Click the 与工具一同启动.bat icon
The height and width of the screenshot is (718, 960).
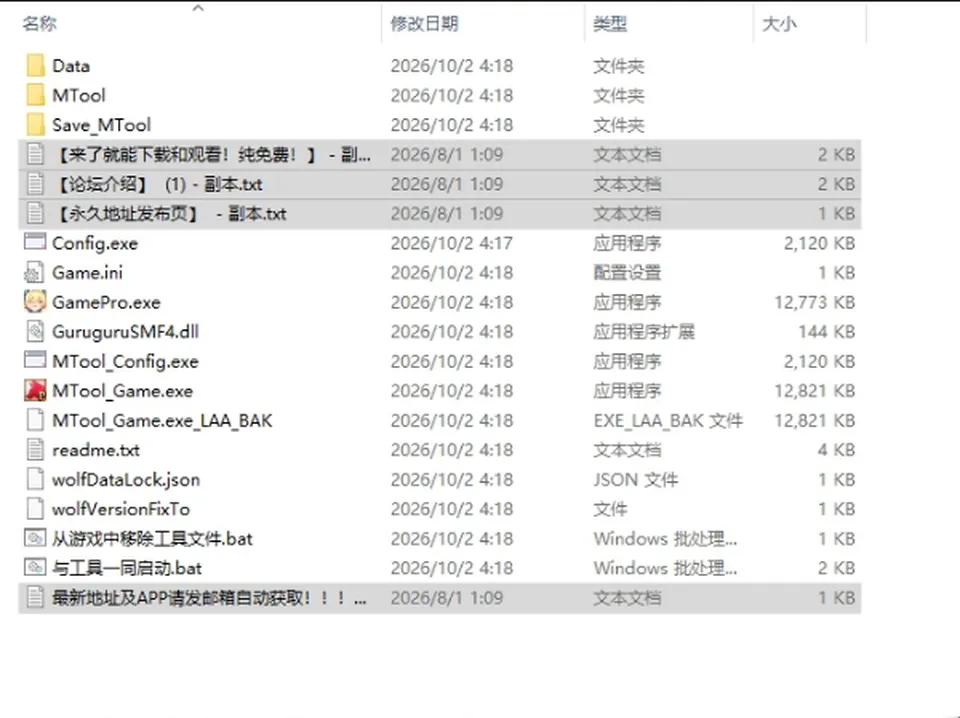35,568
